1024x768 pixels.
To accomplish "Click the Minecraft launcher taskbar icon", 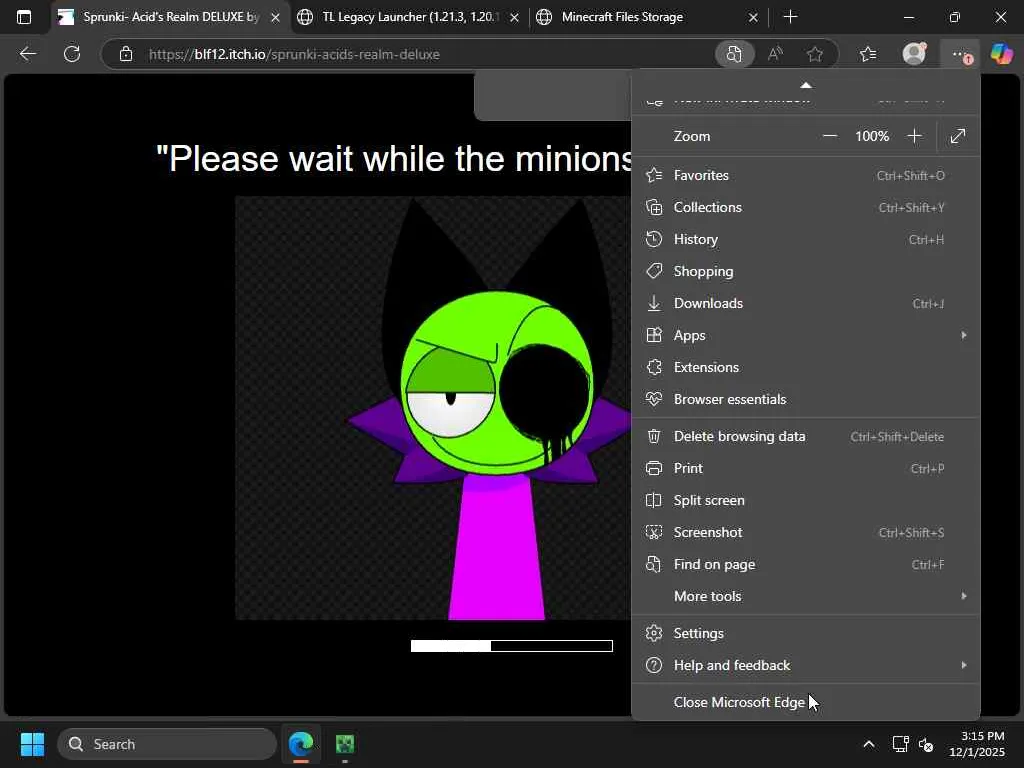I will coord(345,744).
